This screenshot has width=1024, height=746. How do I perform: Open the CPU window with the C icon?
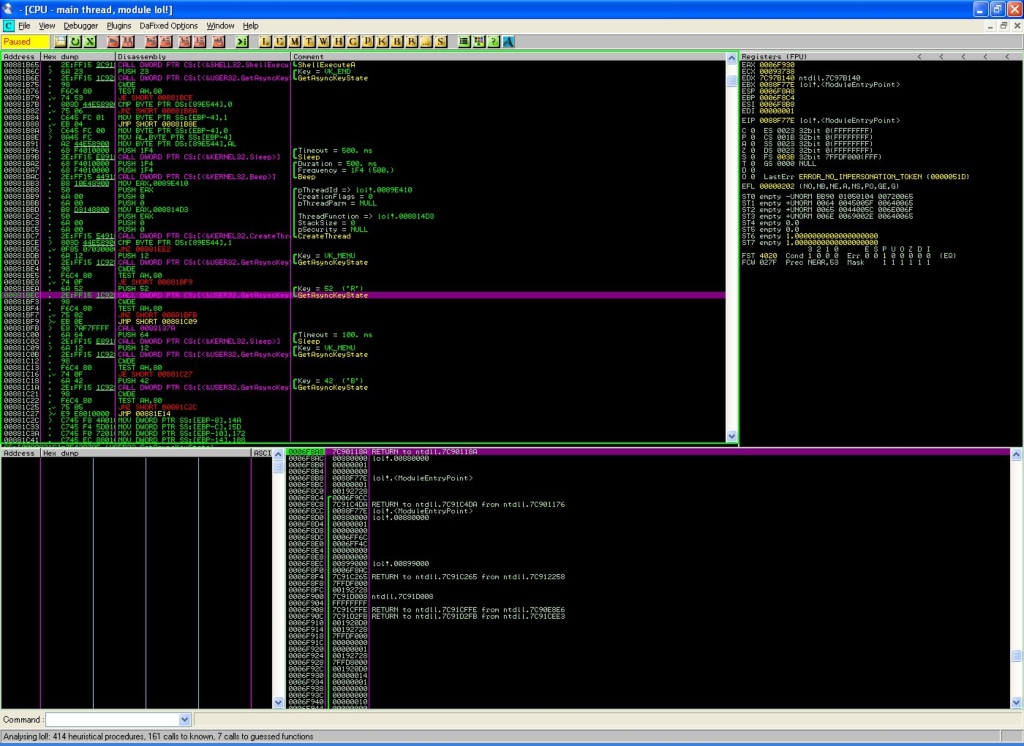[x=353, y=42]
